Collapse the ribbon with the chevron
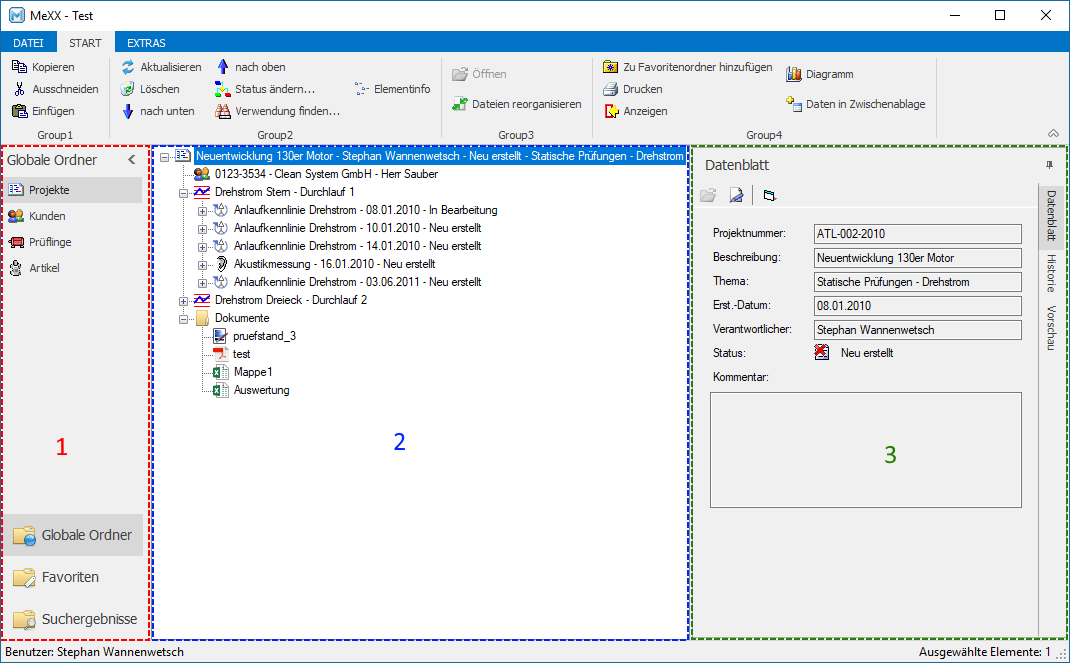The image size is (1070, 663). pyautogui.click(x=1053, y=133)
